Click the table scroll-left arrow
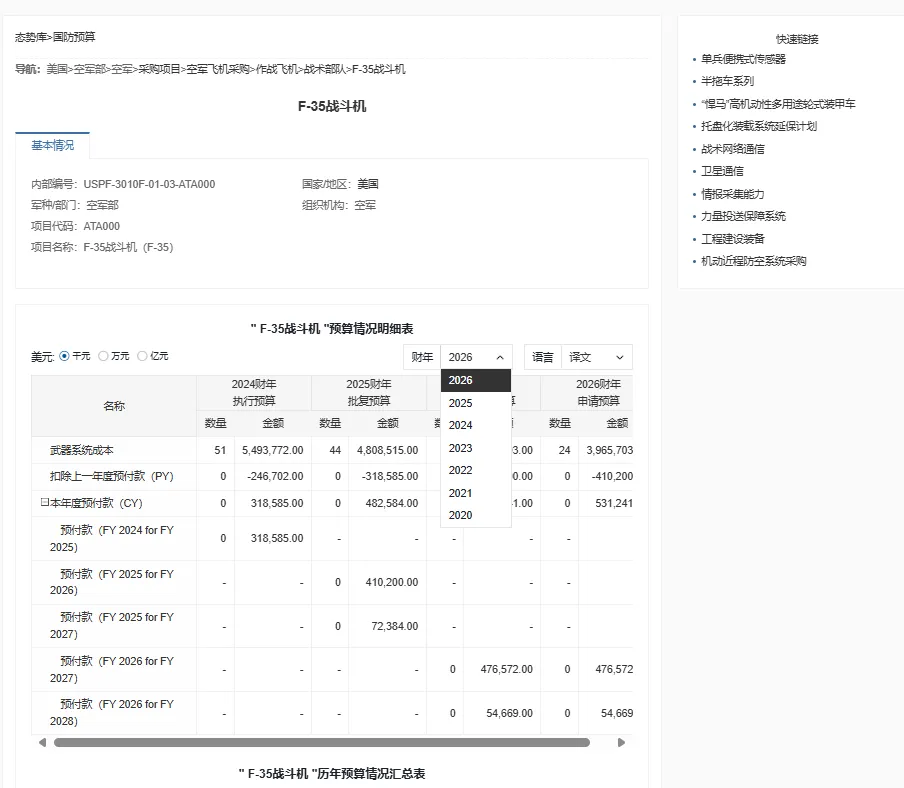Image resolution: width=904 pixels, height=788 pixels. [x=42, y=742]
